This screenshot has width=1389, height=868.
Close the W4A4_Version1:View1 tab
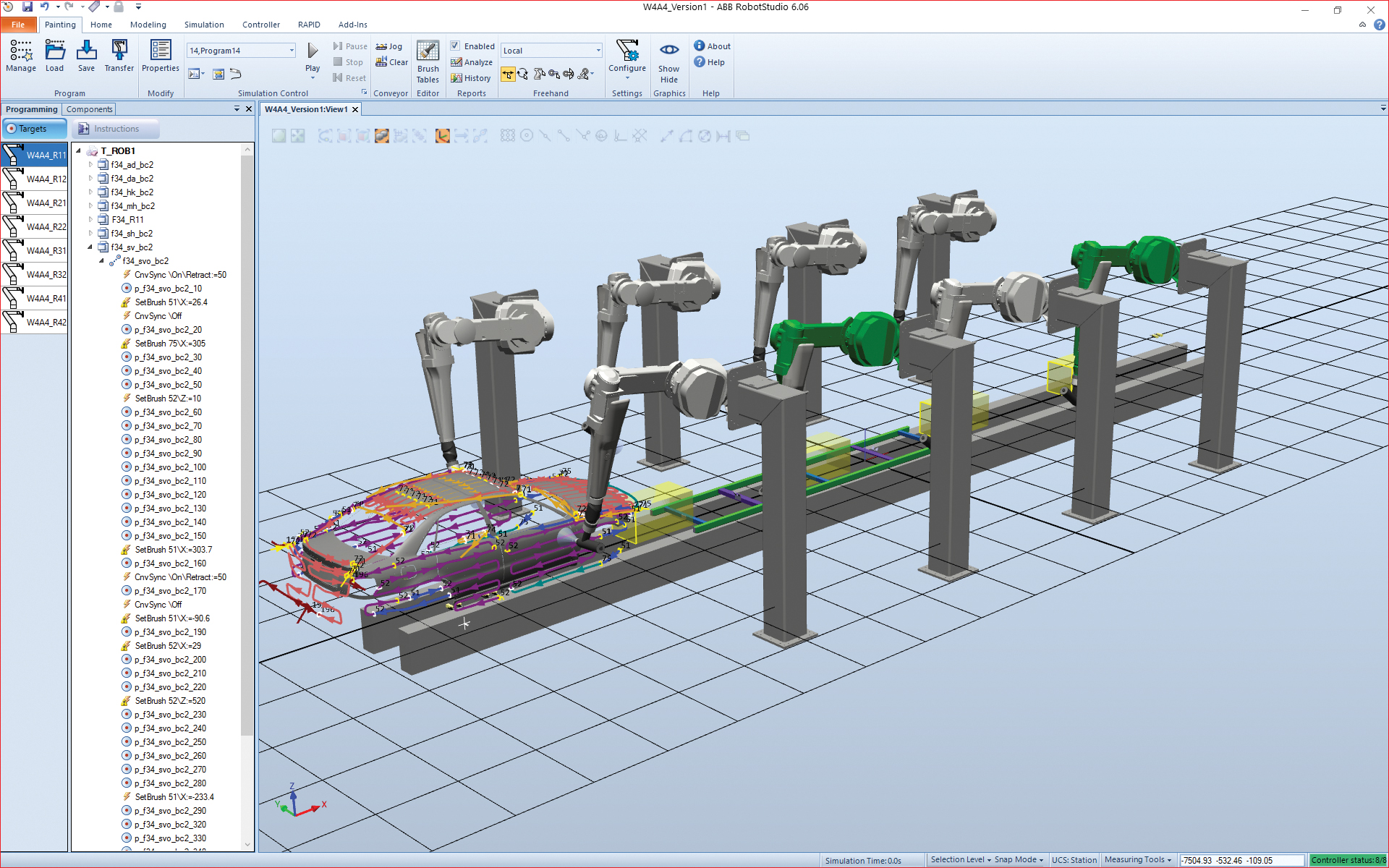point(355,109)
